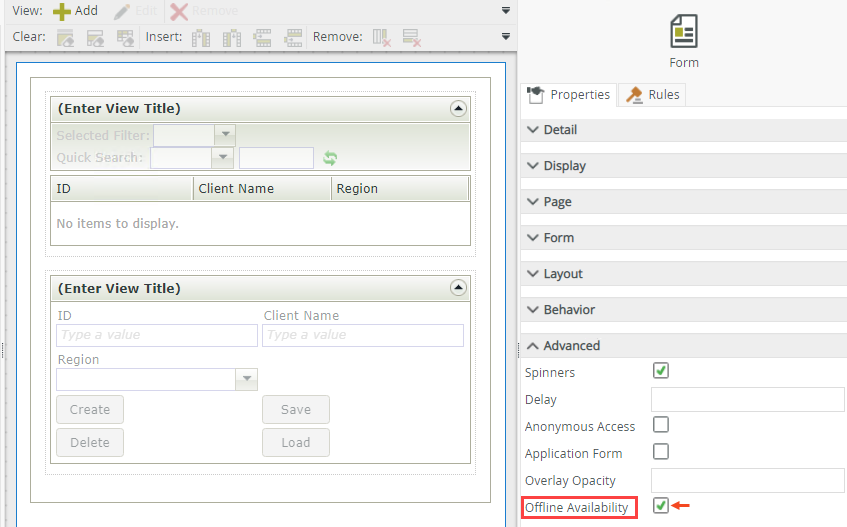Enable the Anonymous Access checkbox
This screenshot has height=527, width=847.
click(661, 425)
